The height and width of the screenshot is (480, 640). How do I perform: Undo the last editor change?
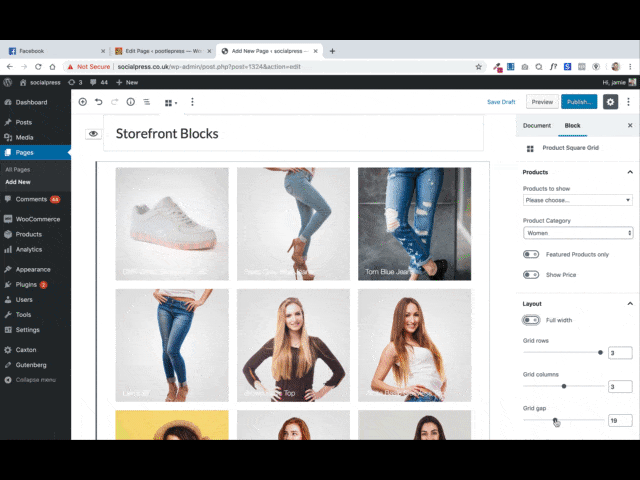click(99, 102)
